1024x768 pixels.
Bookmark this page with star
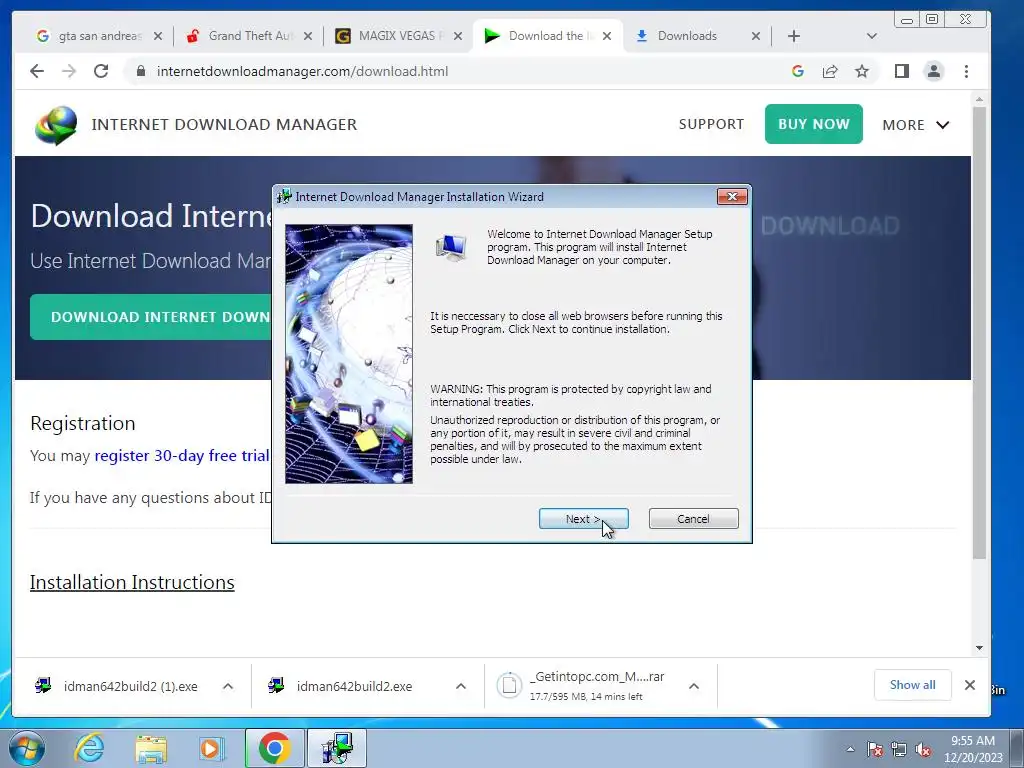click(x=862, y=71)
